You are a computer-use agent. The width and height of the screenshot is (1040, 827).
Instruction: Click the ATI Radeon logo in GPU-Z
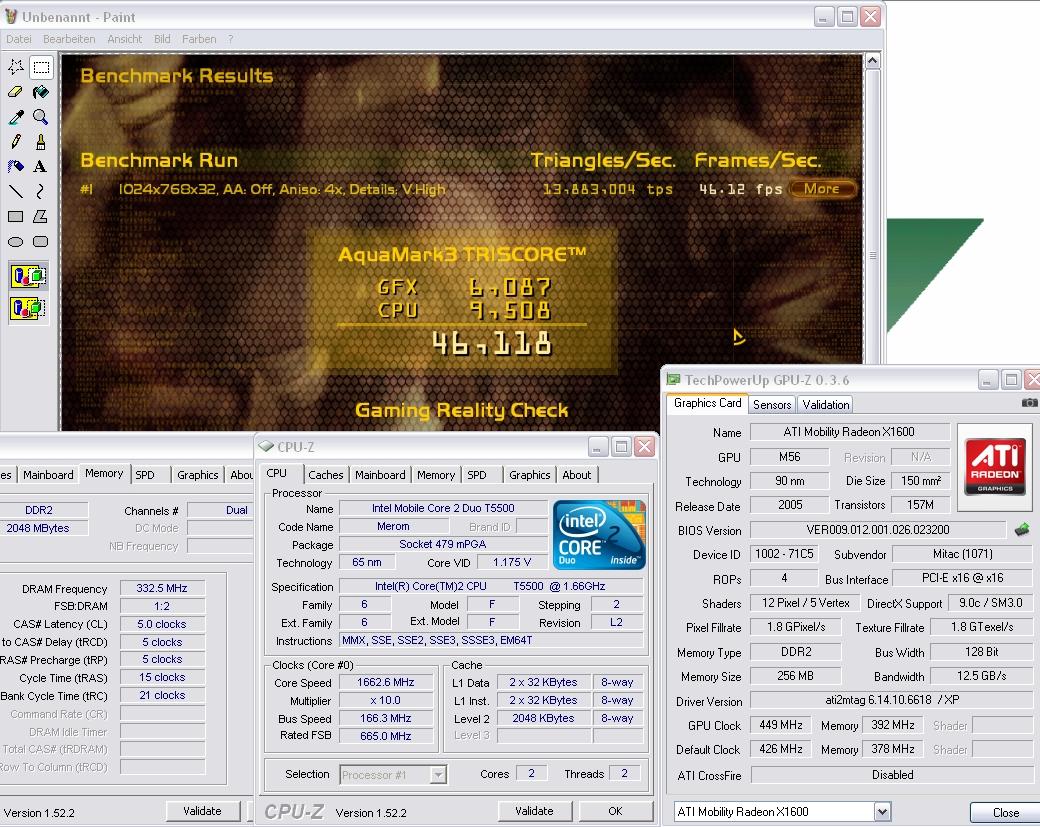[995, 466]
